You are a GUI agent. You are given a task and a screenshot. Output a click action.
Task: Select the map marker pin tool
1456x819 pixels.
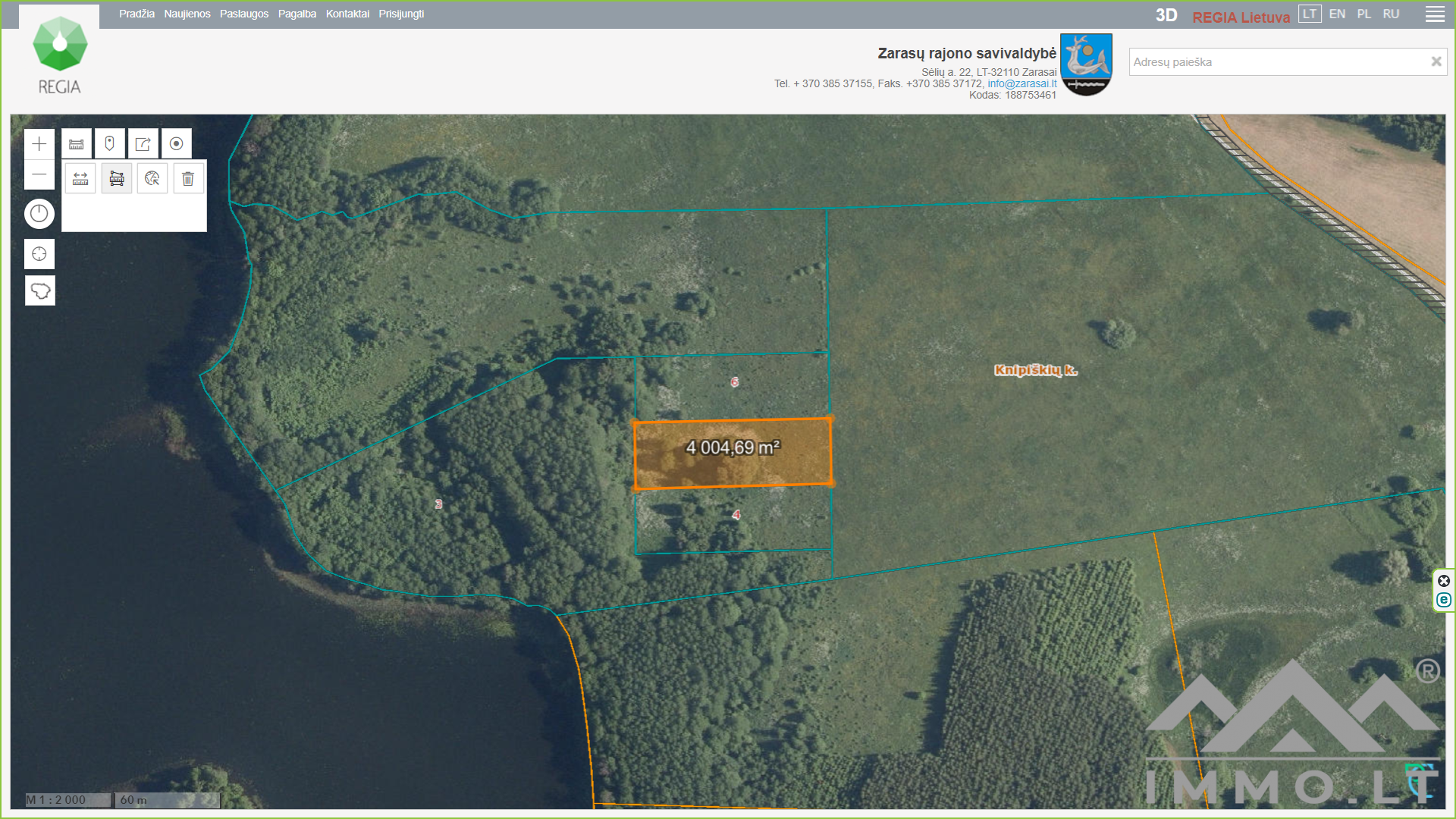[x=110, y=143]
